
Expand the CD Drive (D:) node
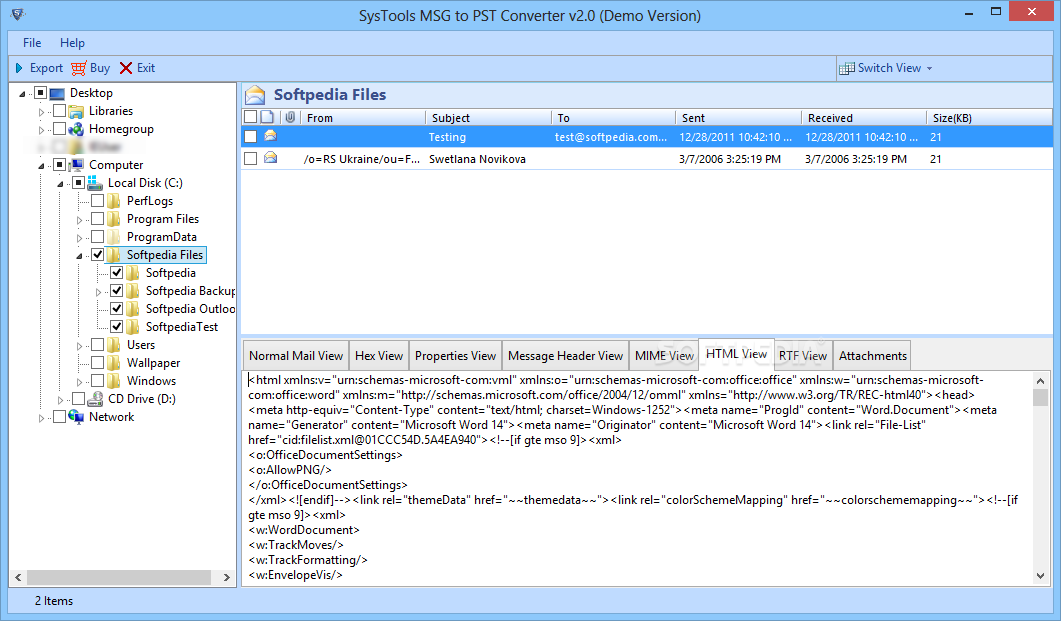click(60, 399)
